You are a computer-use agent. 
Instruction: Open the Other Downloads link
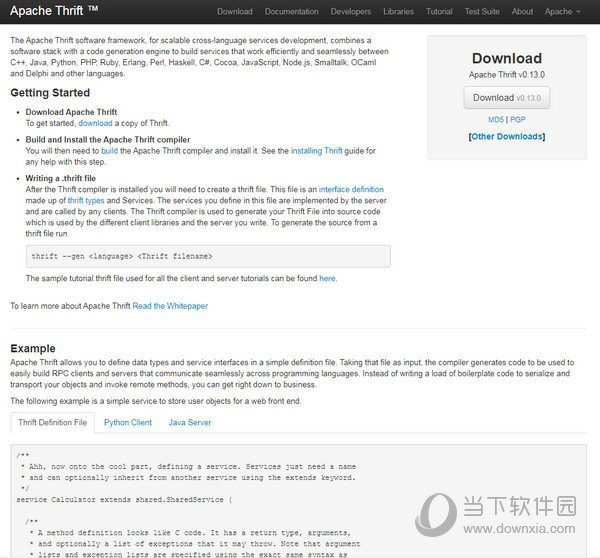tap(506, 136)
